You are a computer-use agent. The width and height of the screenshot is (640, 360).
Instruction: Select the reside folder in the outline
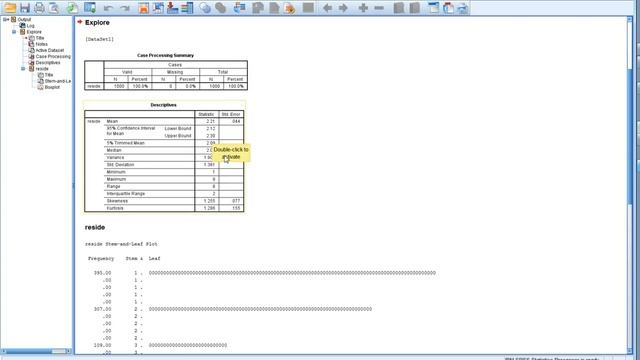tap(42, 69)
